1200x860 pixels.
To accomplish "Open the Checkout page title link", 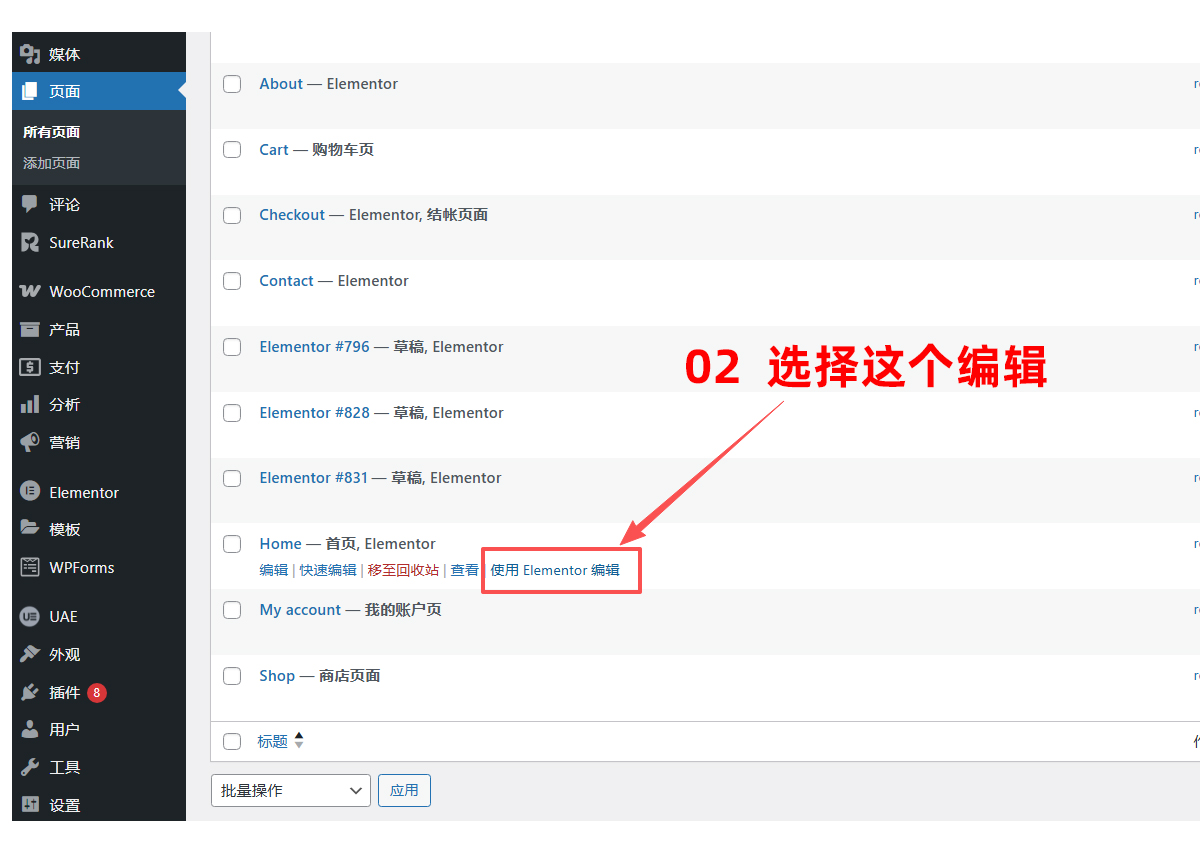I will [292, 215].
